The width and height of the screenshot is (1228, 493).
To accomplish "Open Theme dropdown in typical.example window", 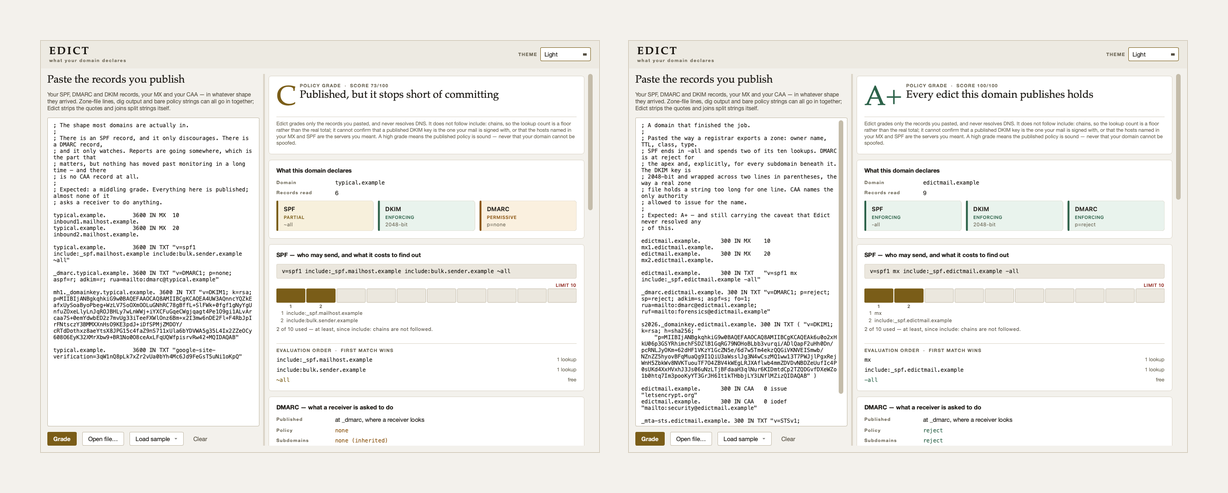I will coord(565,54).
